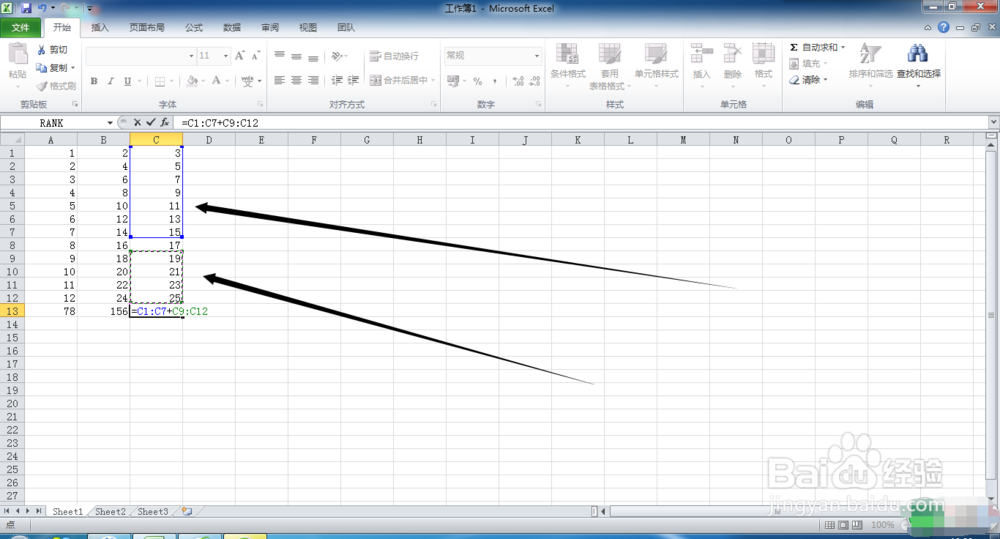
Task: Toggle align text left
Action: (279, 80)
